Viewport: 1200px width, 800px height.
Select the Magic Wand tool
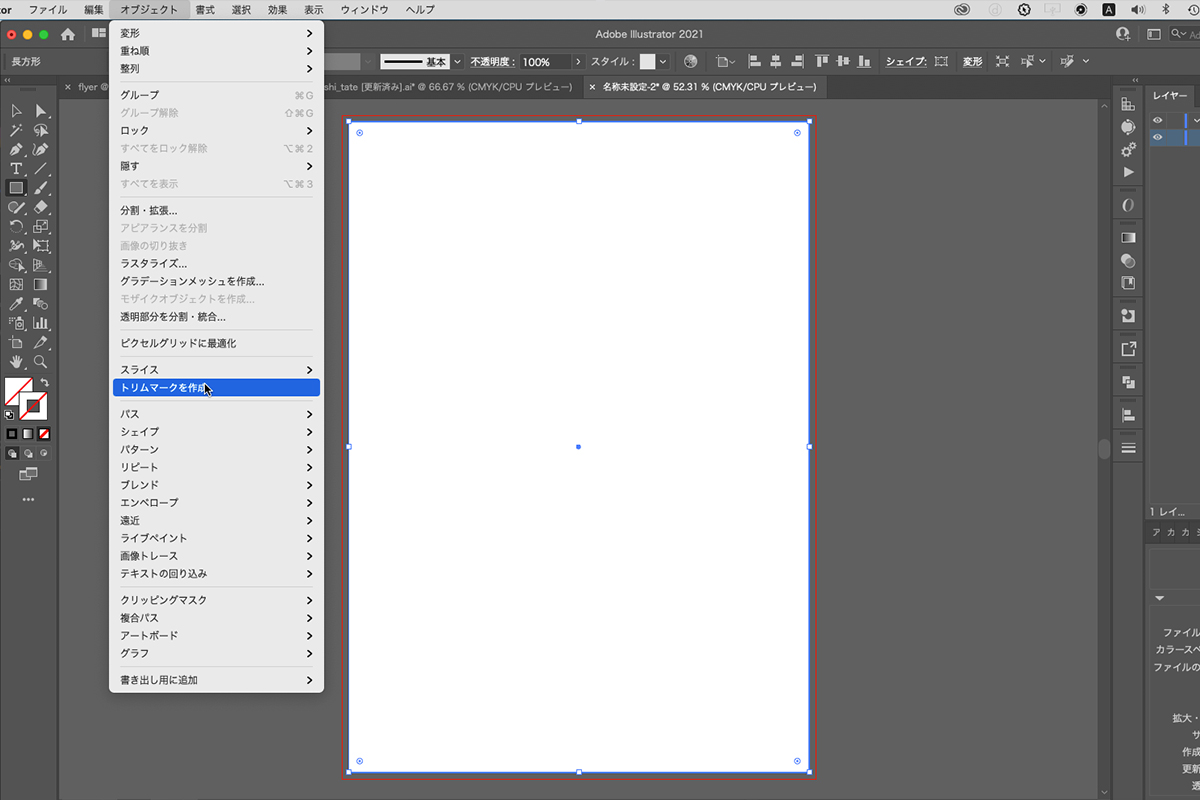click(16, 130)
